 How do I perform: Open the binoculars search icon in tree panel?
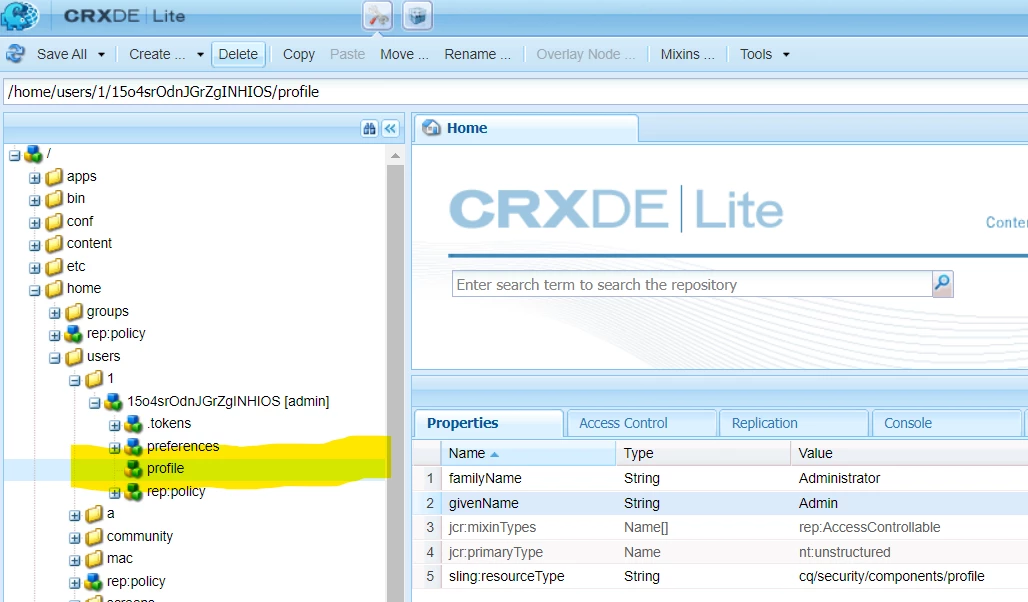(x=369, y=129)
